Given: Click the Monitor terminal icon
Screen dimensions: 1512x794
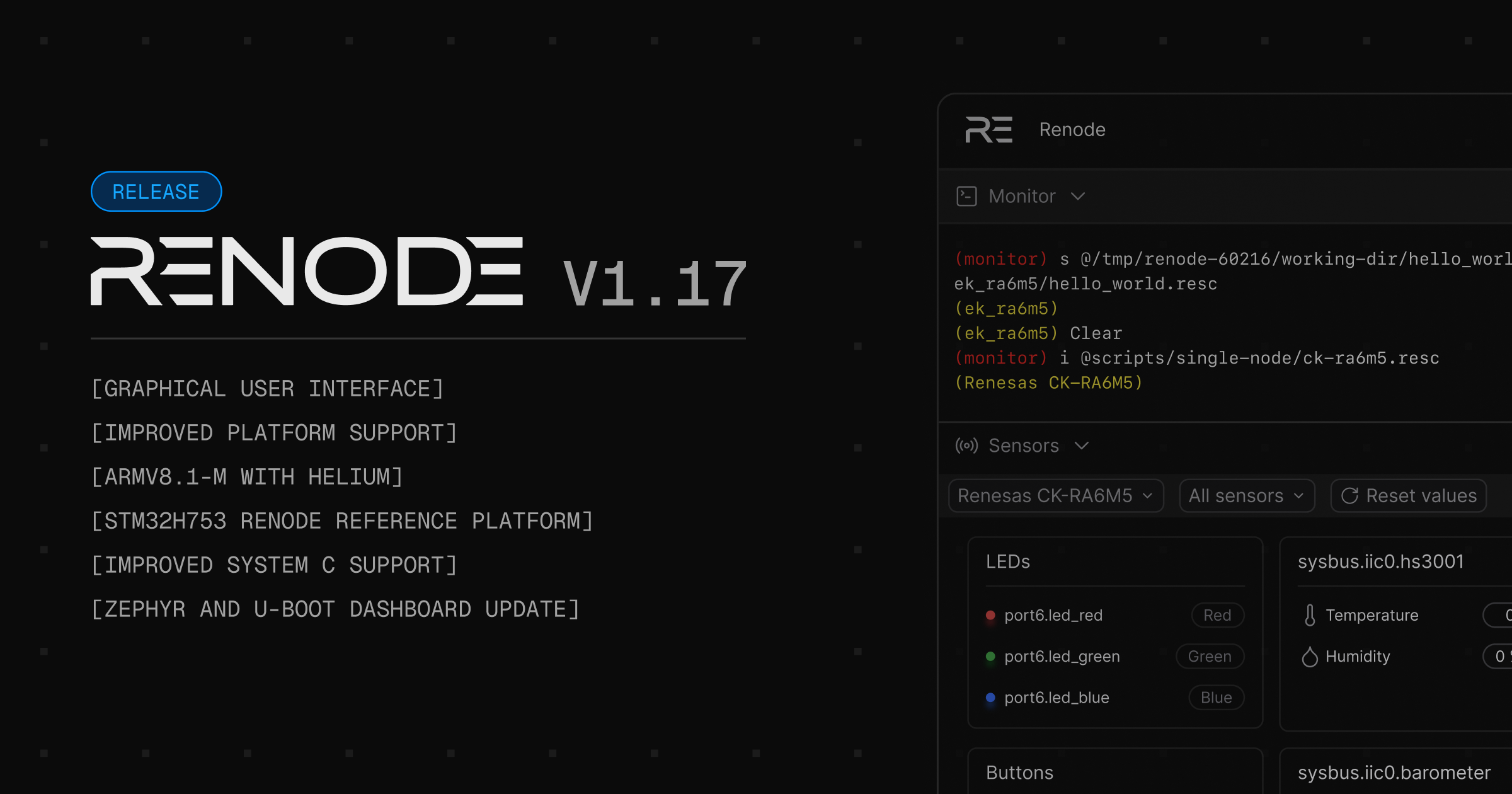Looking at the screenshot, I should pyautogui.click(x=966, y=197).
